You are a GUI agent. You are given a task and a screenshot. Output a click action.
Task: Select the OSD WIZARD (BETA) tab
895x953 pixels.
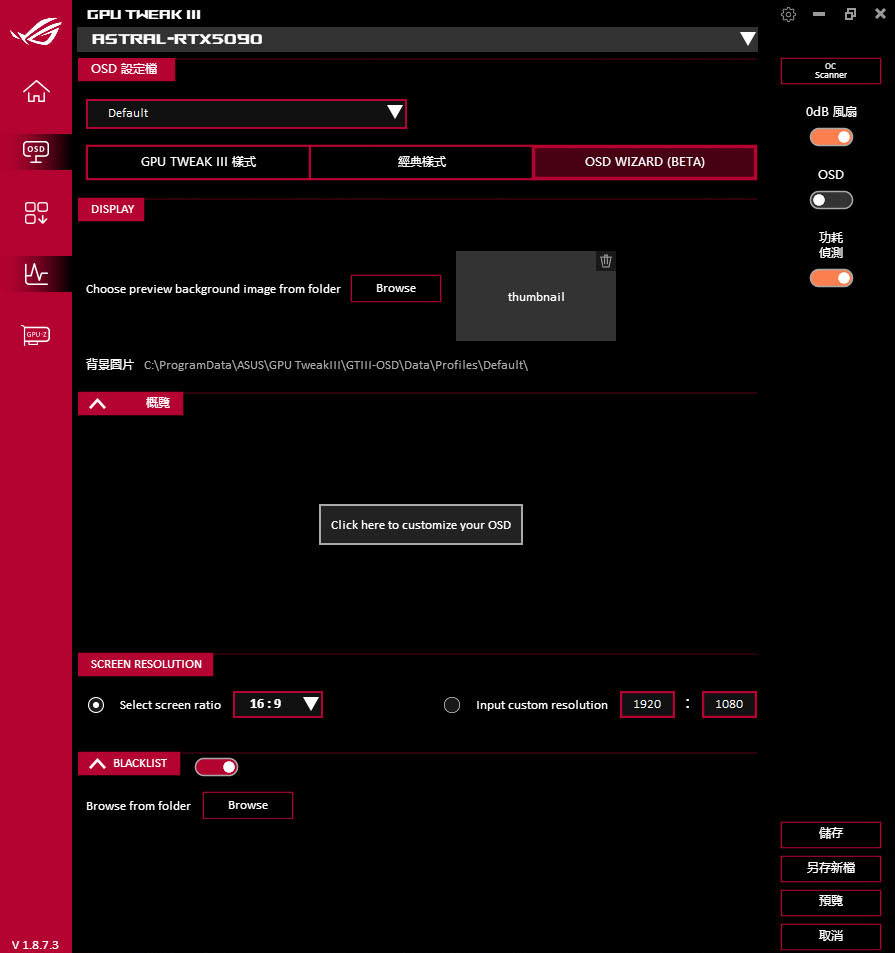645,162
